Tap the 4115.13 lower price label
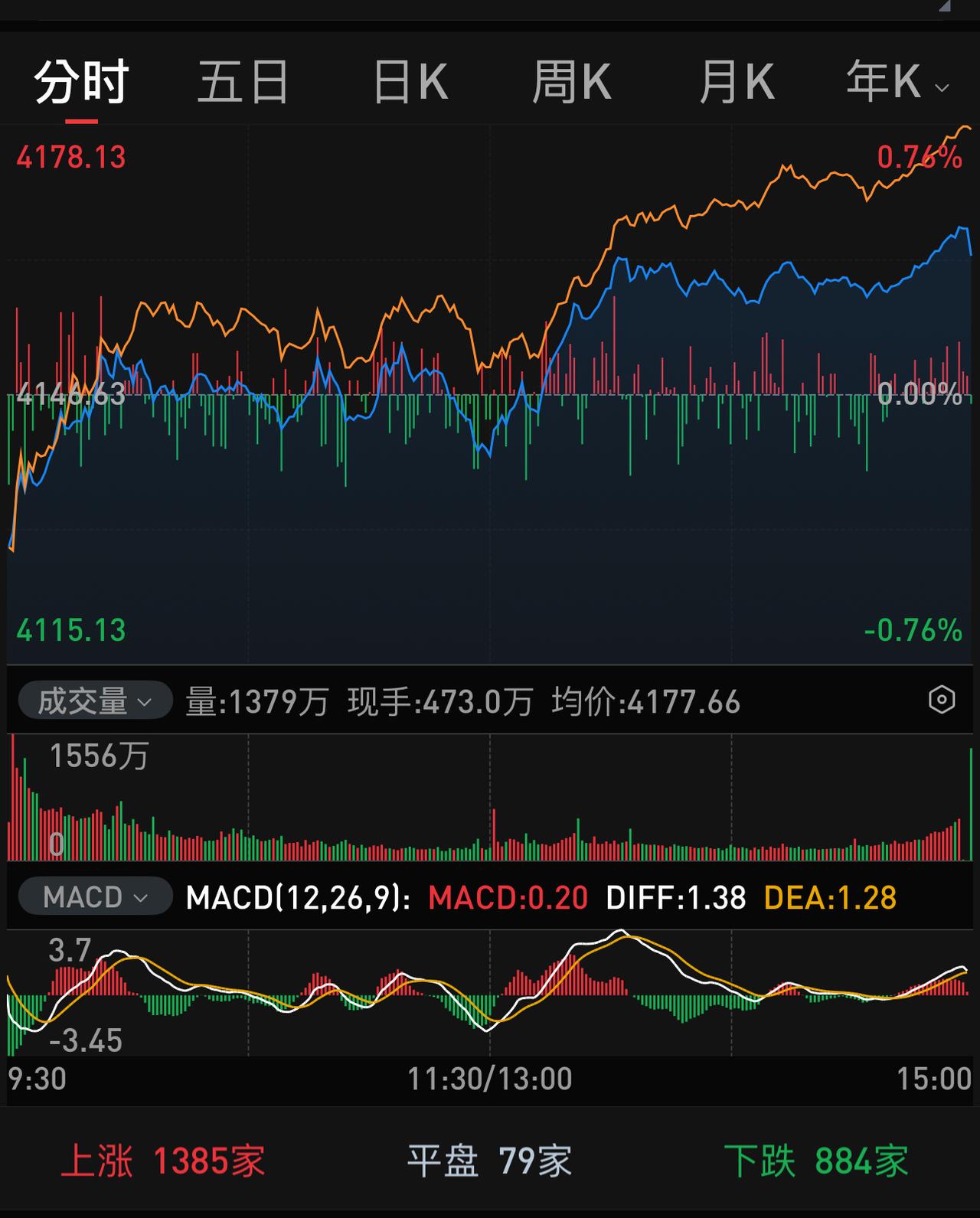The image size is (980, 1218). click(71, 631)
